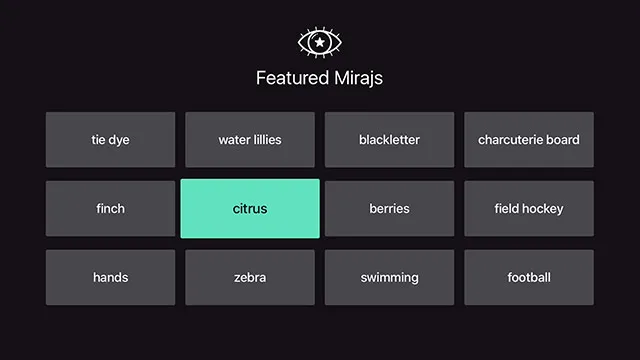
Task: Pick the berries Miraj tile
Action: click(389, 209)
